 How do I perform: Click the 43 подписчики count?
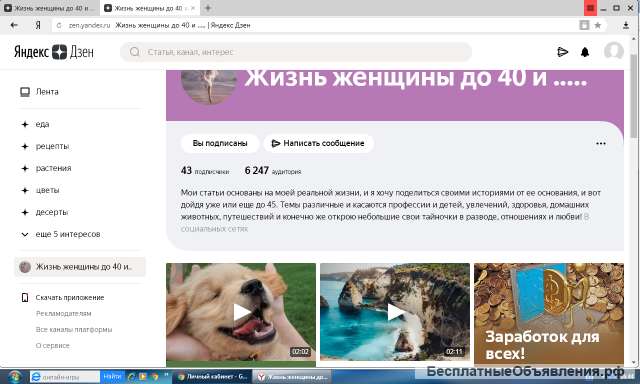205,171
